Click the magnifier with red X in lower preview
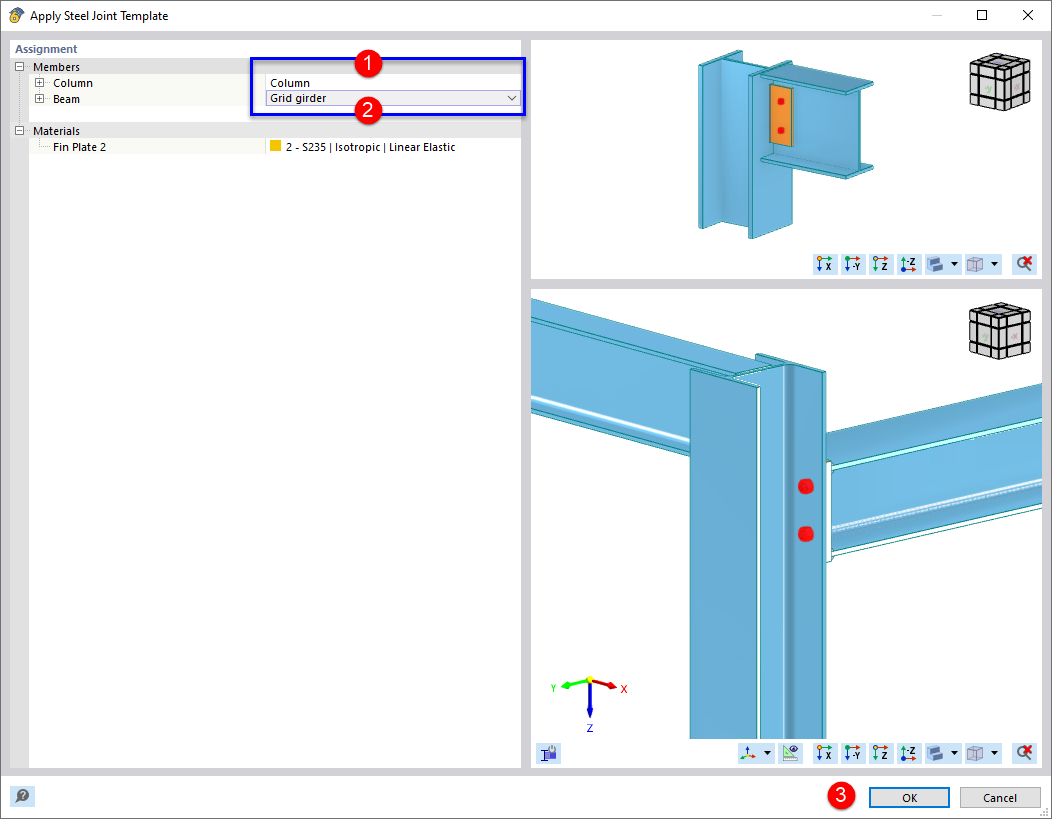Image resolution: width=1052 pixels, height=819 pixels. coord(1024,753)
